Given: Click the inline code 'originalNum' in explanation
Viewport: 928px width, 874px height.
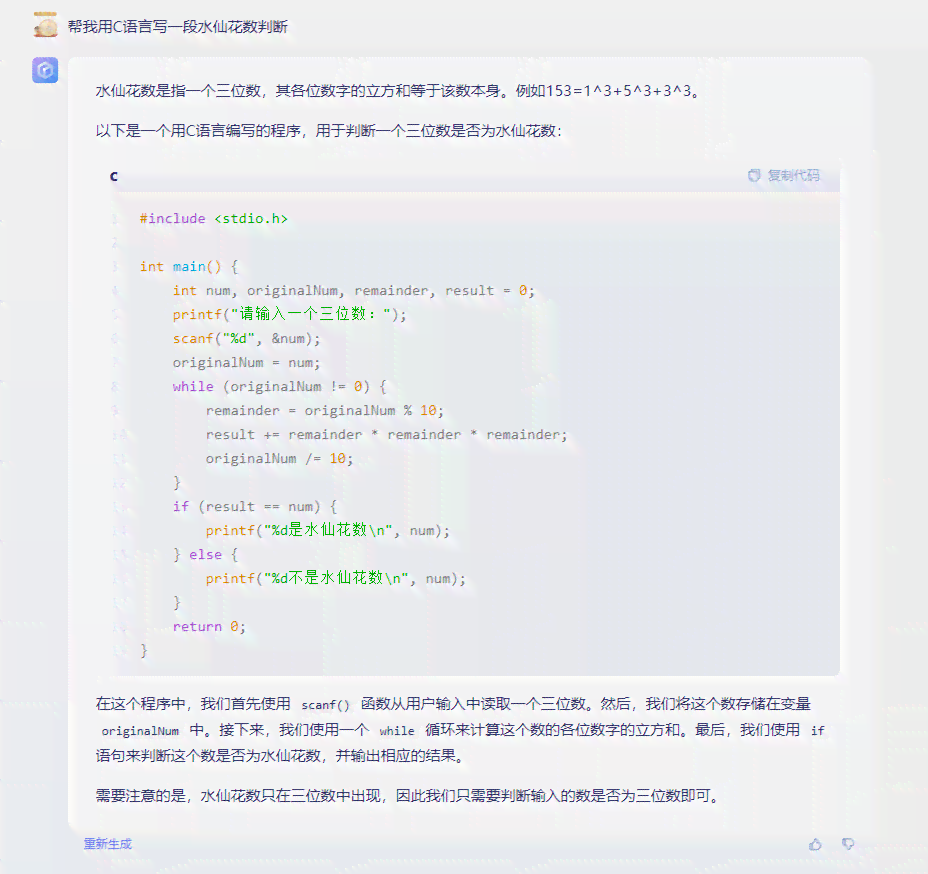Looking at the screenshot, I should point(140,731).
